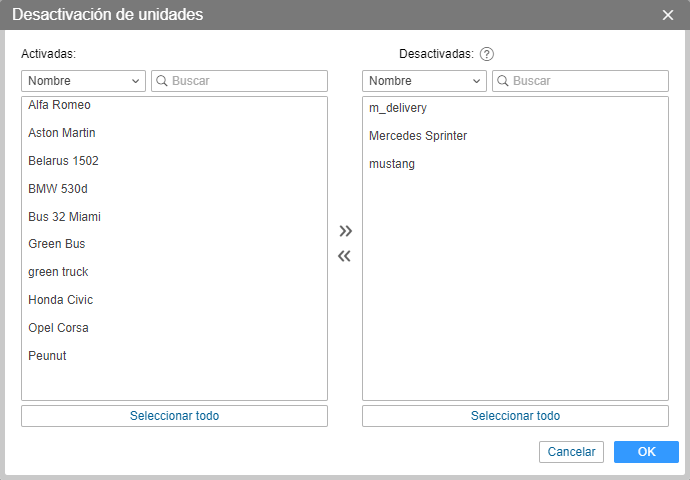The height and width of the screenshot is (480, 690).
Task: Click the Cancelar button
Action: pos(571,452)
